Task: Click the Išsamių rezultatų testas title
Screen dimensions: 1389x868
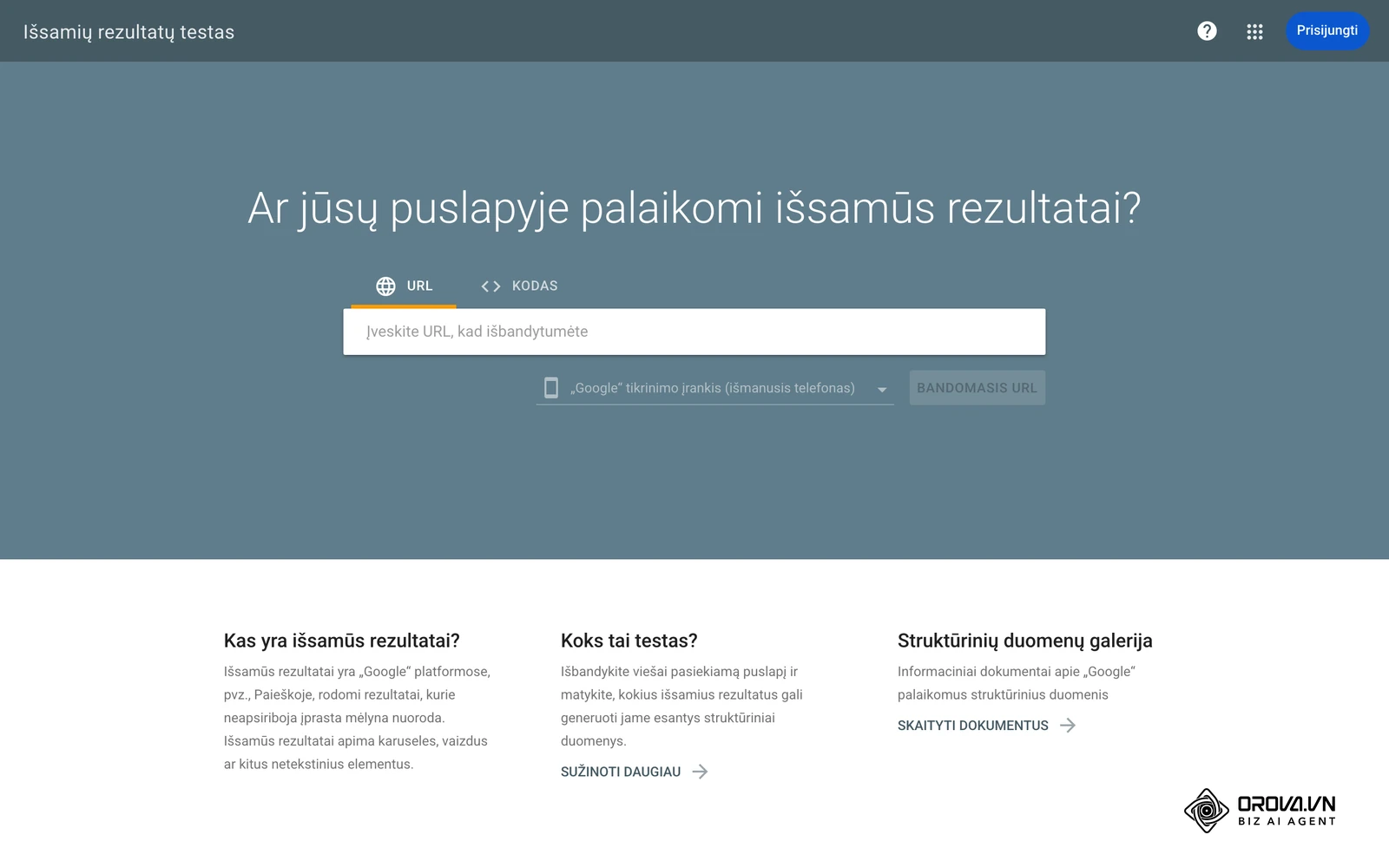Action: pos(128,32)
